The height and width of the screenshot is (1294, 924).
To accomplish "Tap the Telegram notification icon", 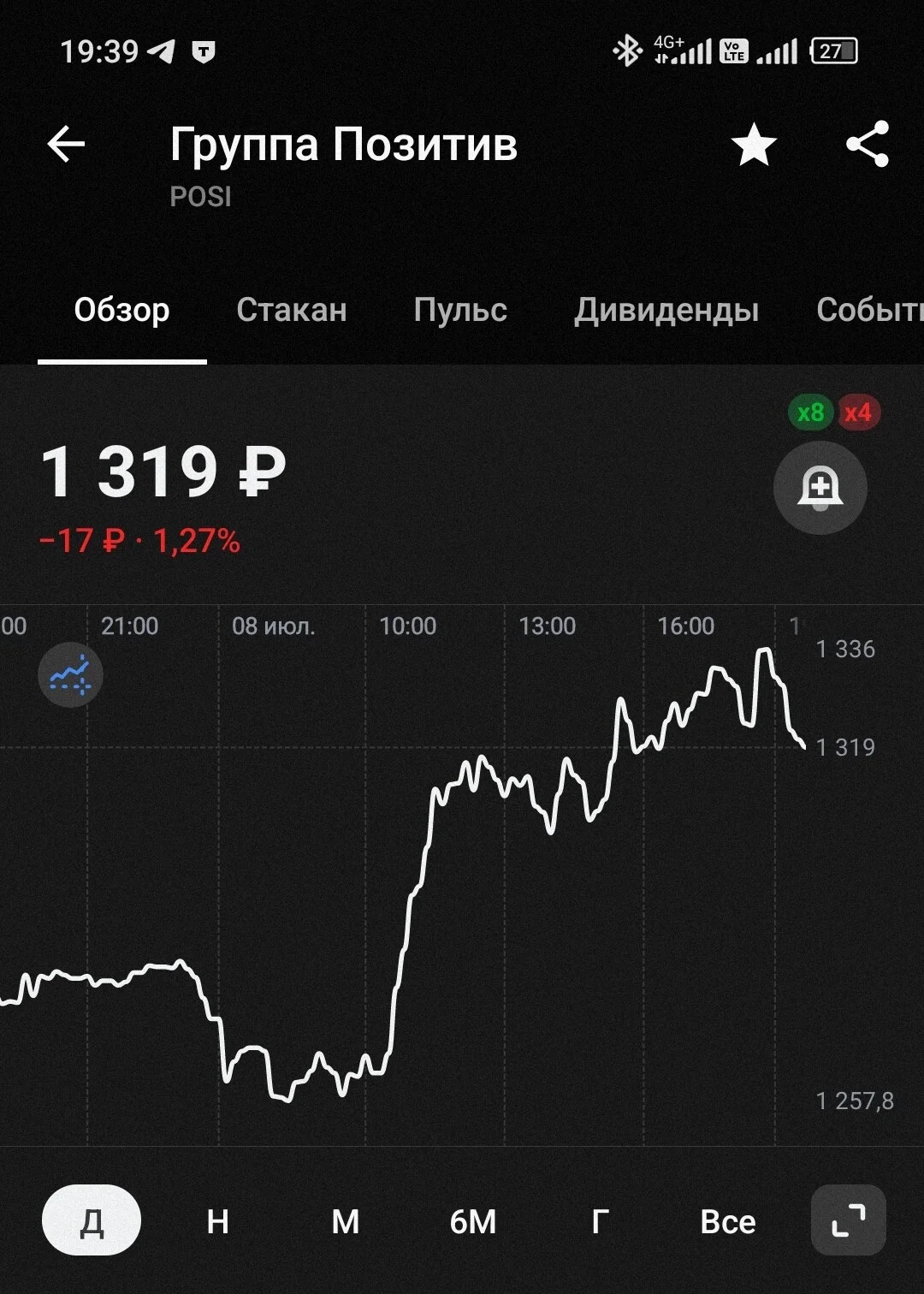I will [161, 51].
